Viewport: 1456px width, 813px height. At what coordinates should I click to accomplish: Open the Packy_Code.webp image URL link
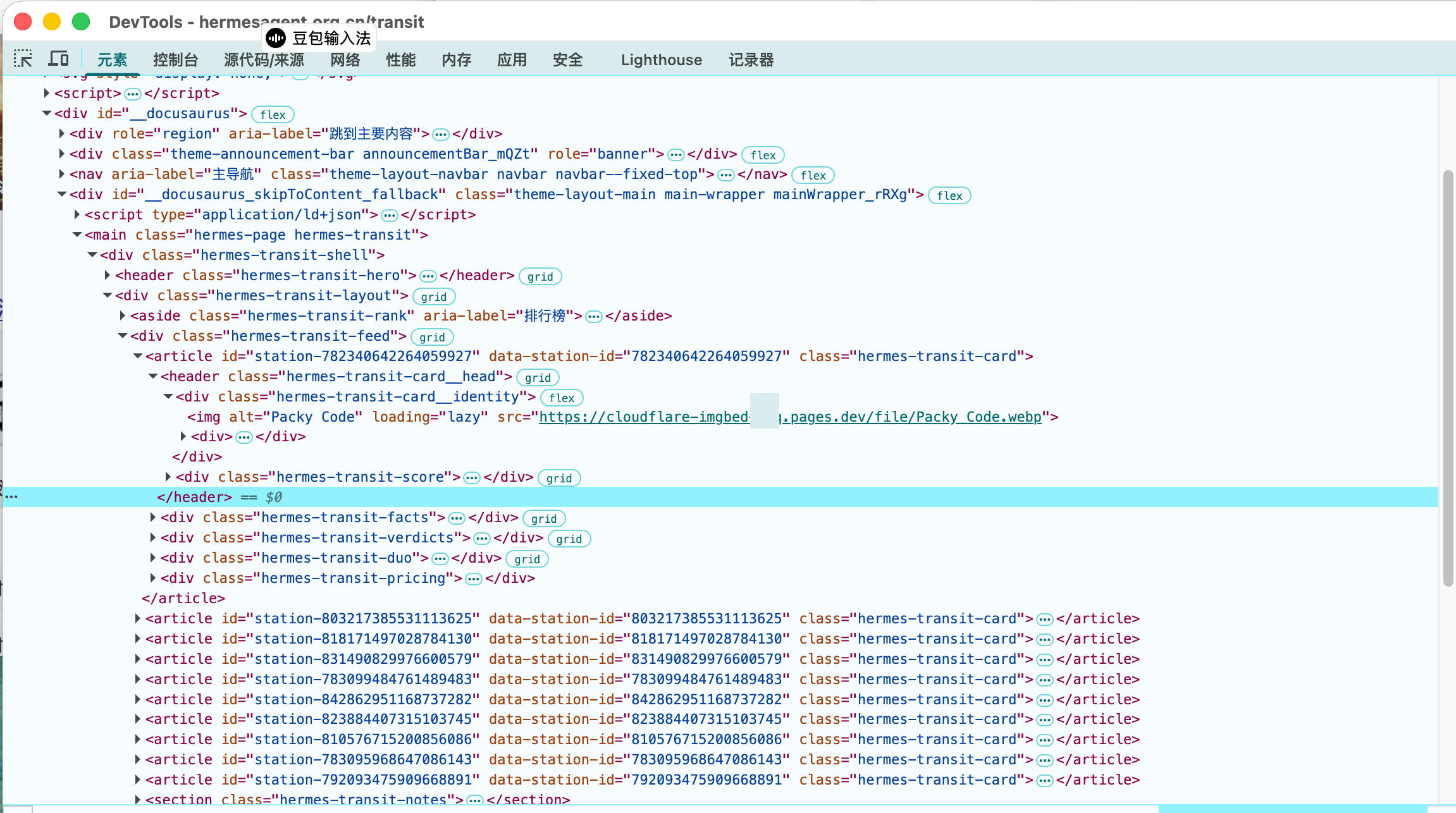click(x=790, y=417)
